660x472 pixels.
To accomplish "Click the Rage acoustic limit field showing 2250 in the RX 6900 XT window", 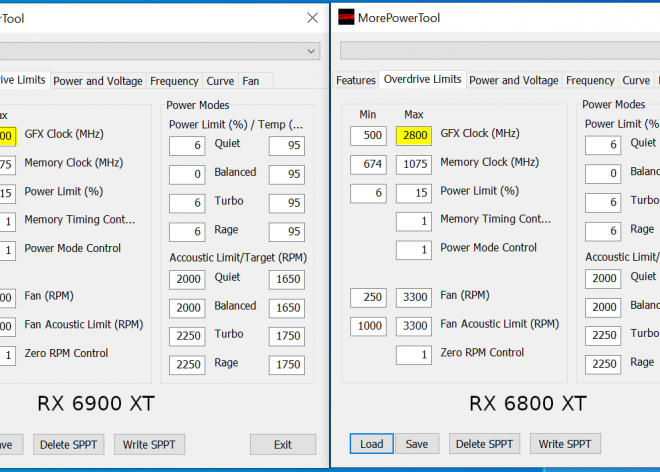I will 187,365.
